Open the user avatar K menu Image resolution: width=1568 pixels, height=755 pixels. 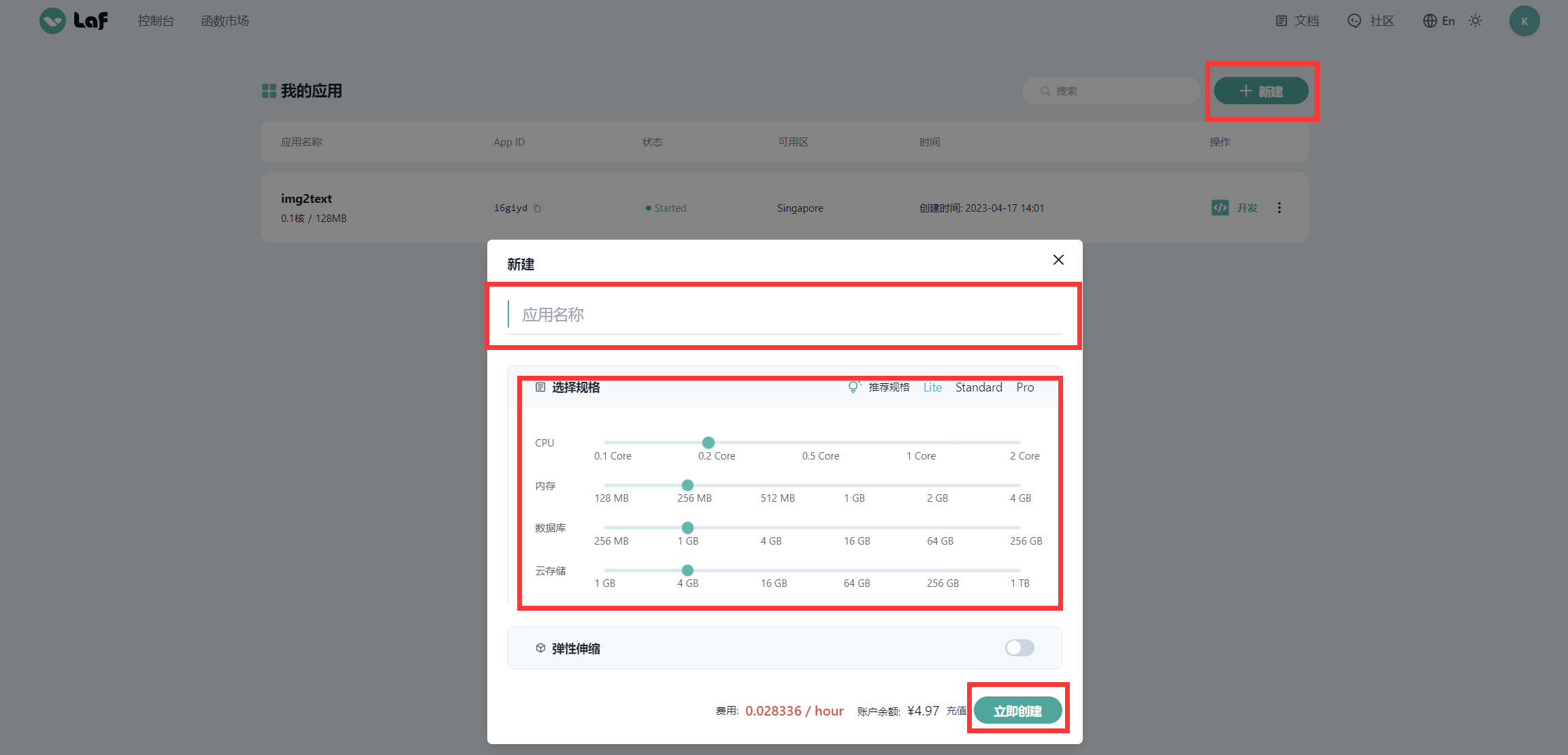[x=1524, y=21]
